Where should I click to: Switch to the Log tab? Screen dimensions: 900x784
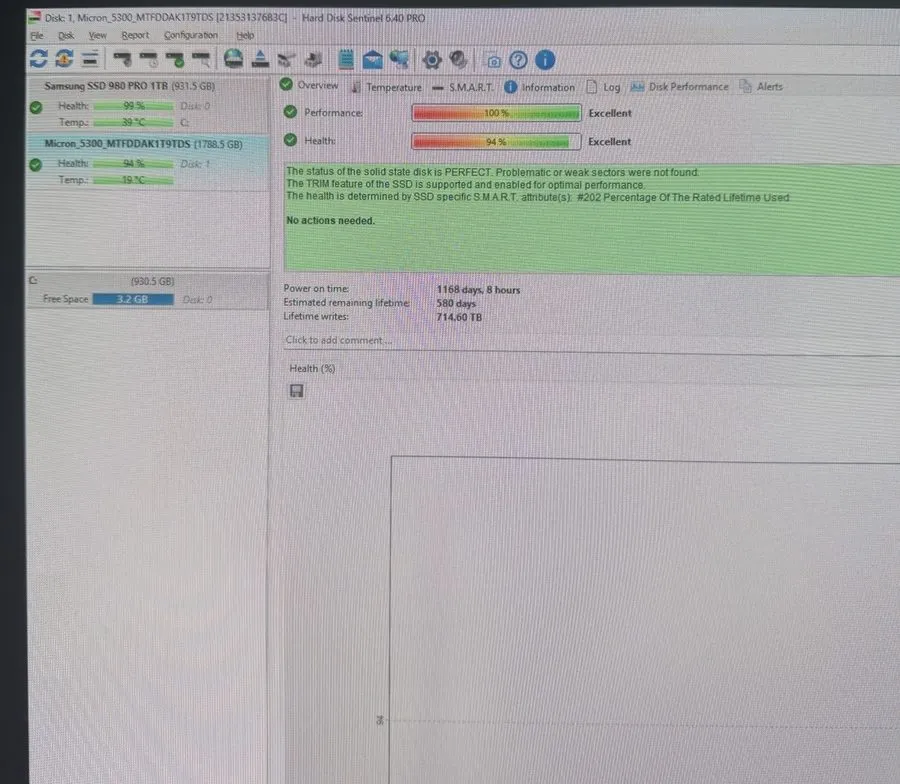(x=603, y=87)
